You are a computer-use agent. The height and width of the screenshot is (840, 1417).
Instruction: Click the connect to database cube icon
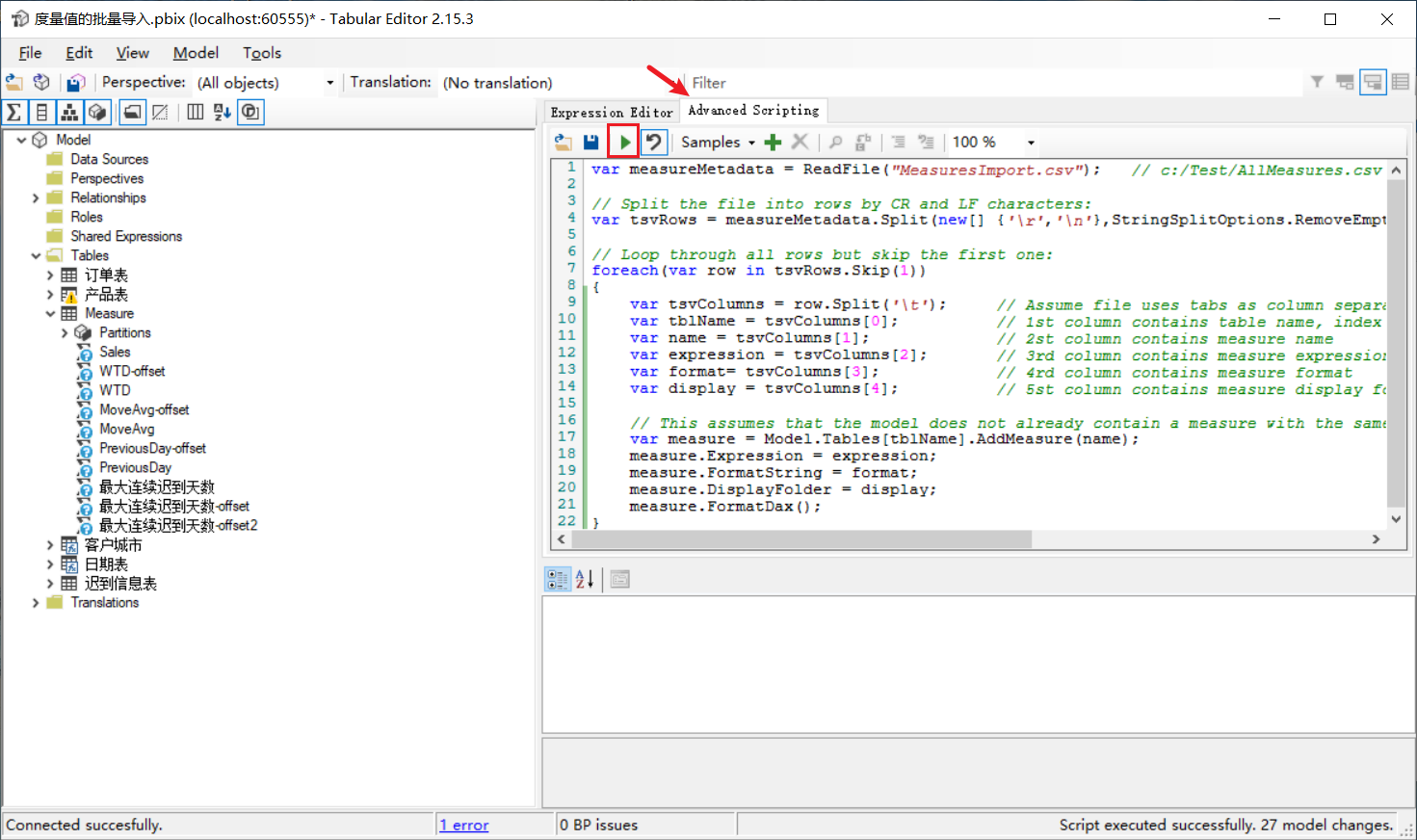pyautogui.click(x=41, y=83)
